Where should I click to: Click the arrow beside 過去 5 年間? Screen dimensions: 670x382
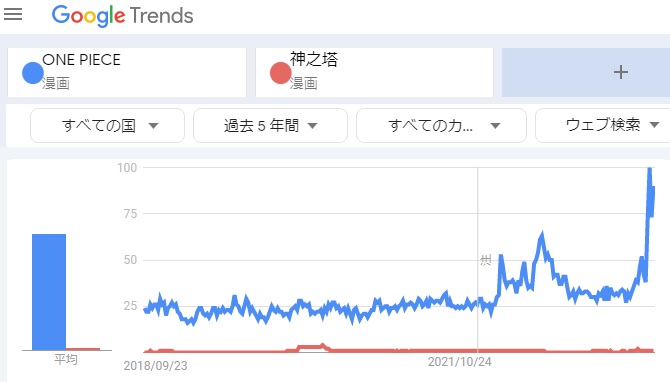pos(313,126)
